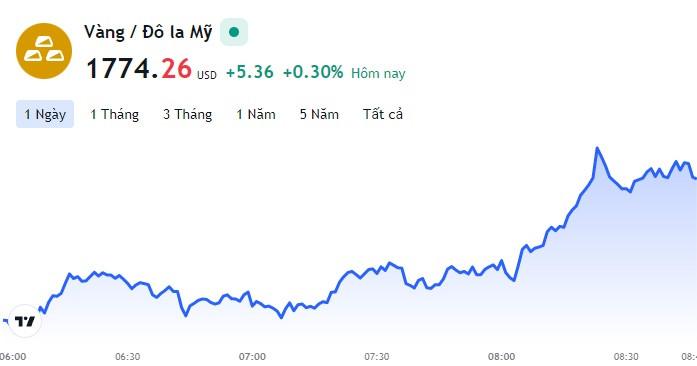The width and height of the screenshot is (697, 366).
Task: Click the highest price peak on chart
Action: [597, 149]
